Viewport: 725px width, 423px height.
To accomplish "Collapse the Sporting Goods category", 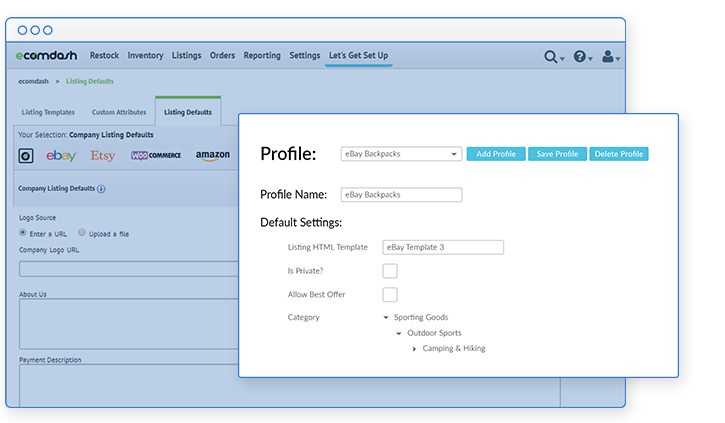I will (x=386, y=318).
